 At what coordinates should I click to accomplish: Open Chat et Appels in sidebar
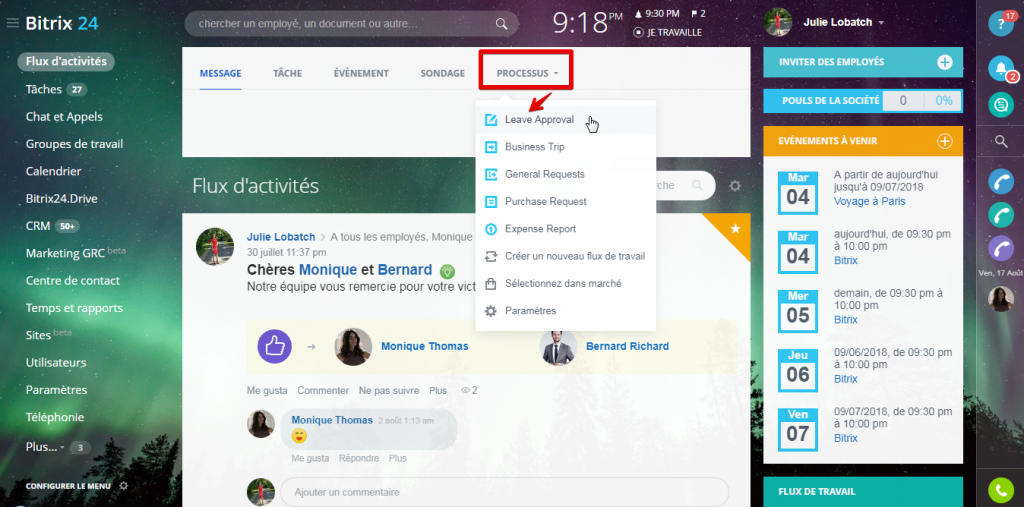pyautogui.click(x=64, y=117)
